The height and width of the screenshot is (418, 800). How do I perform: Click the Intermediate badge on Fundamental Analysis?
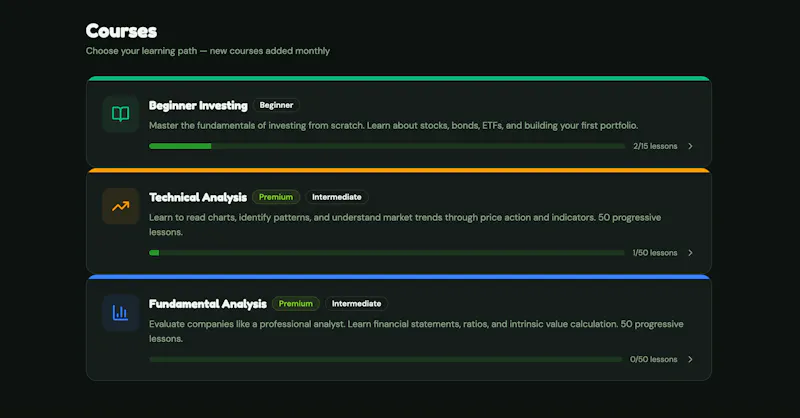click(x=357, y=304)
